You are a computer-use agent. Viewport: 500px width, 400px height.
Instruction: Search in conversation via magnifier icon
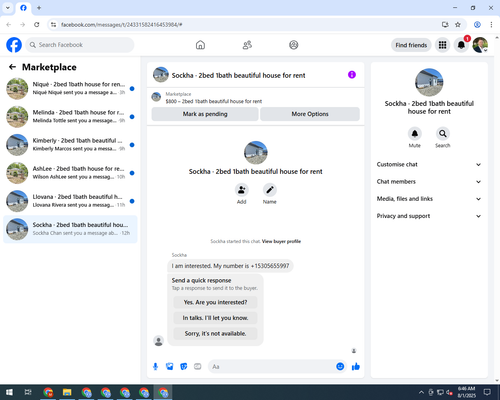click(443, 134)
